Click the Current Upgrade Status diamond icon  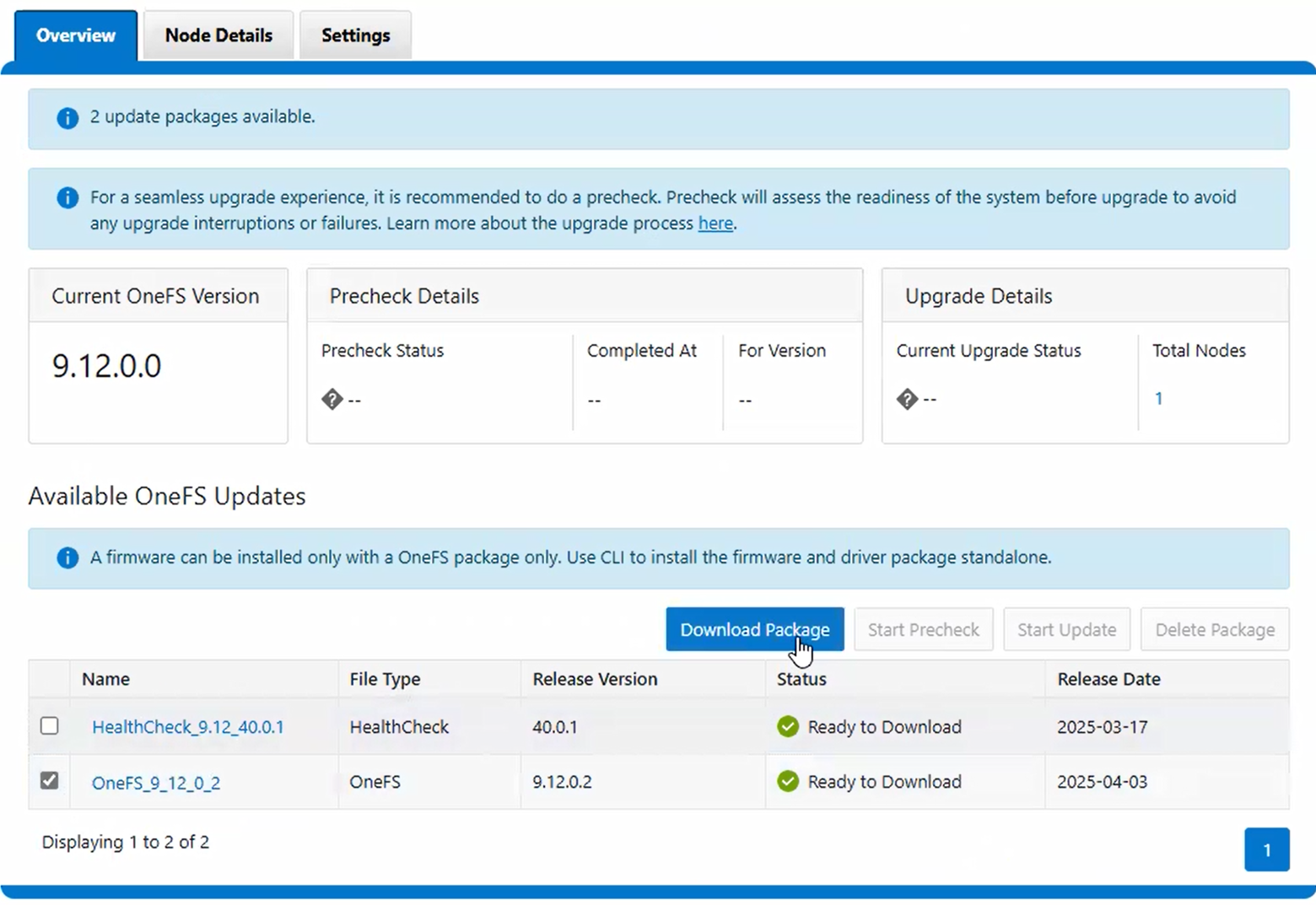[x=907, y=399]
